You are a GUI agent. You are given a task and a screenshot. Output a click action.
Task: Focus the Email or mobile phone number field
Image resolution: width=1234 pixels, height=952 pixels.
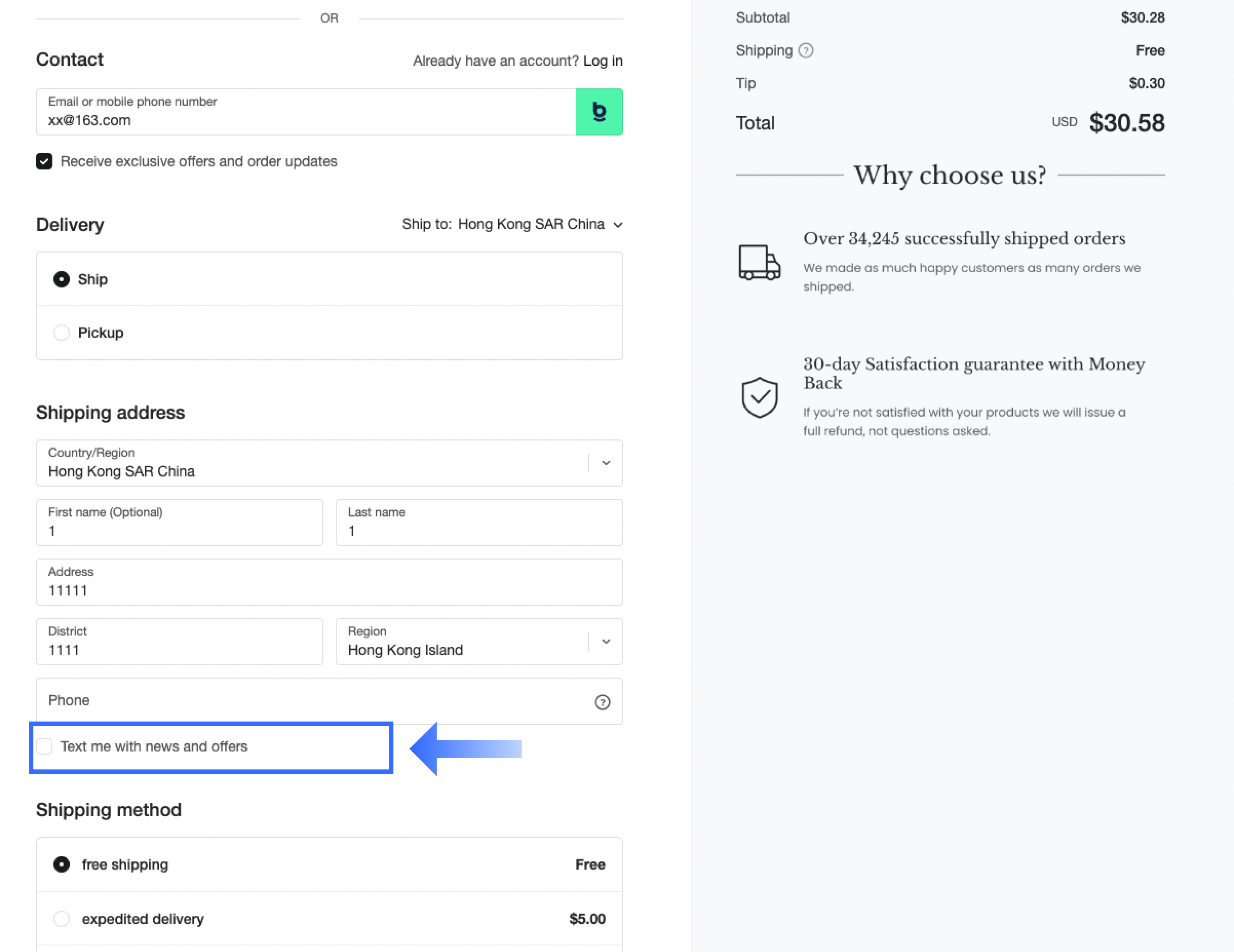306,112
